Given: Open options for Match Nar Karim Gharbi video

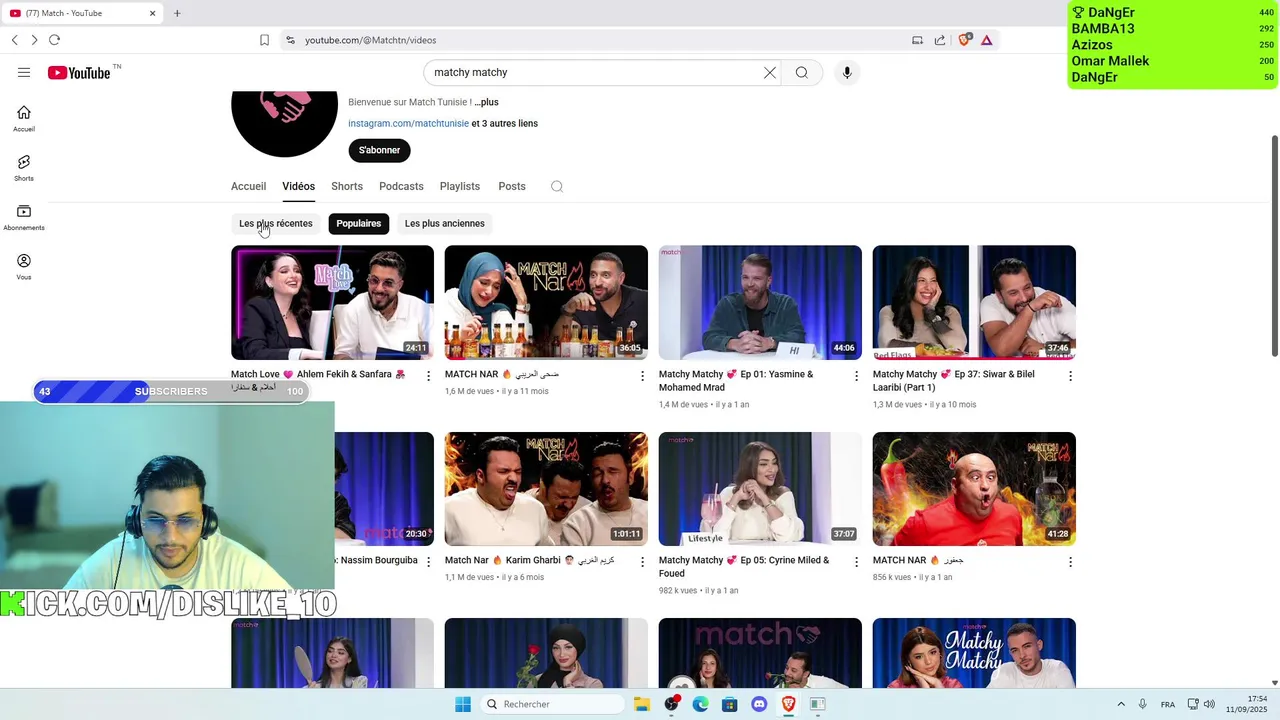Looking at the screenshot, I should click(x=642, y=562).
